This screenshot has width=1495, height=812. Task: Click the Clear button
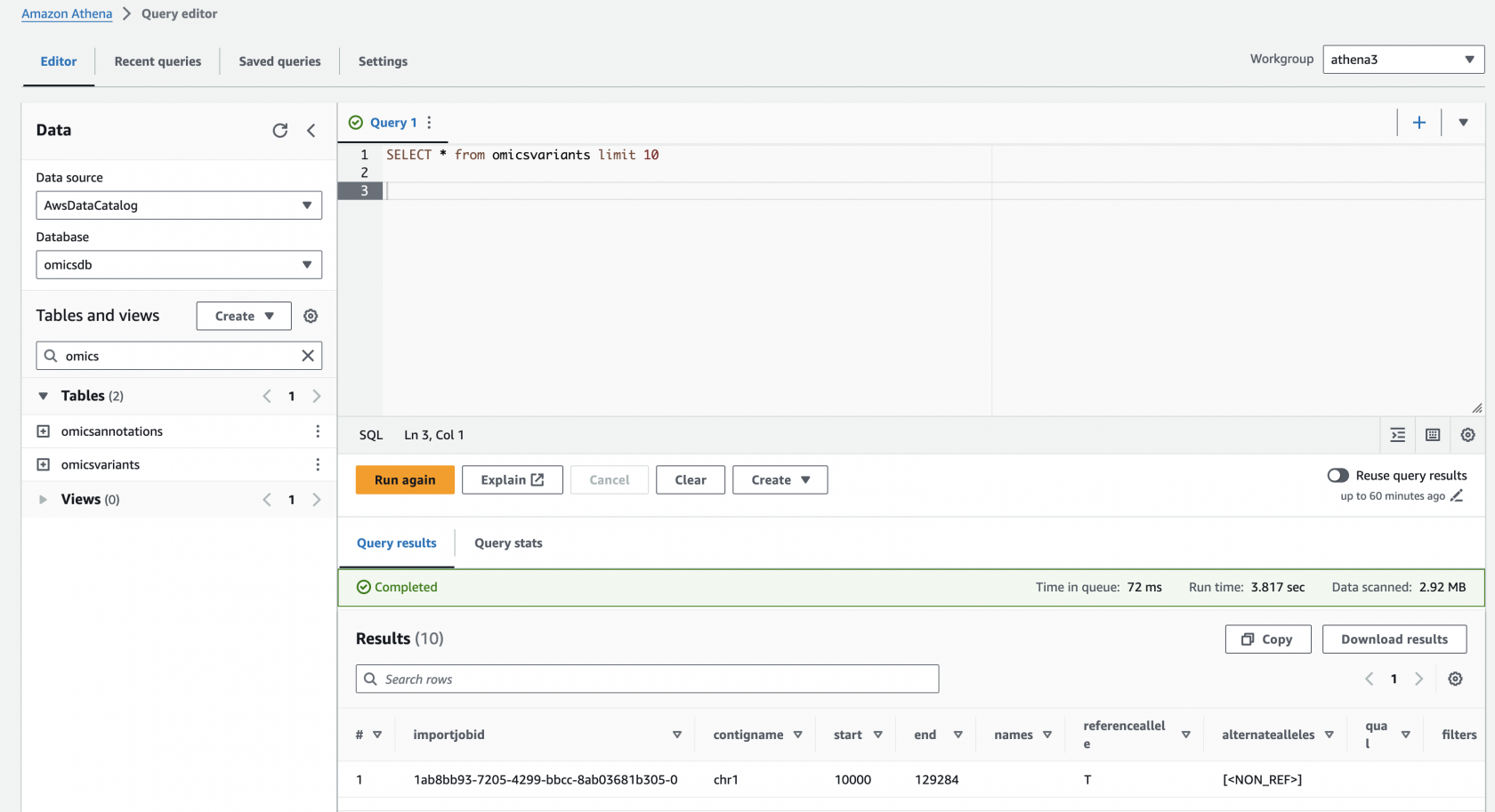(x=691, y=480)
